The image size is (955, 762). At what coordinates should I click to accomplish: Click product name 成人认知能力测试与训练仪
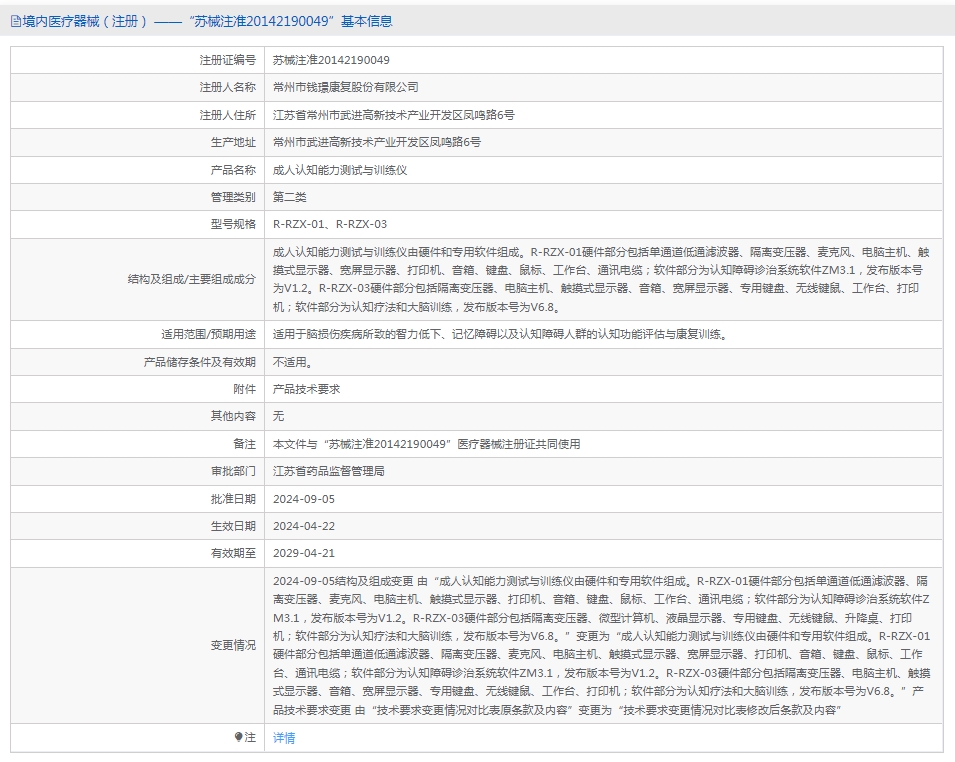click(x=340, y=170)
